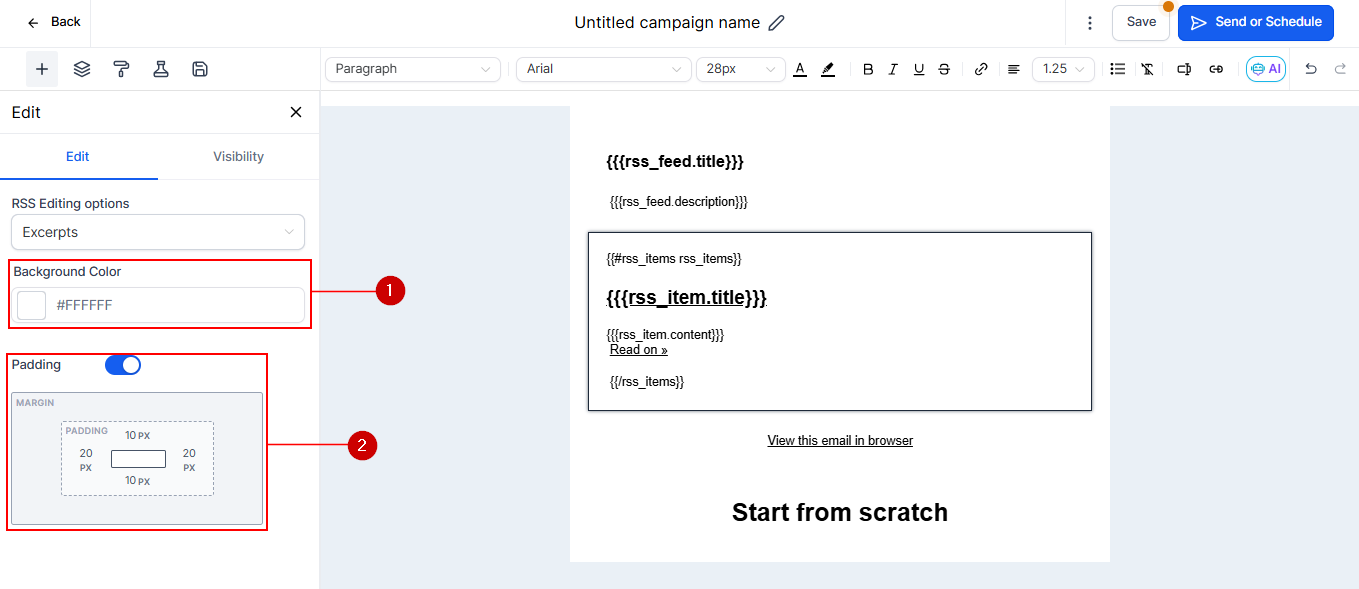Toggle bold formatting

coord(868,69)
